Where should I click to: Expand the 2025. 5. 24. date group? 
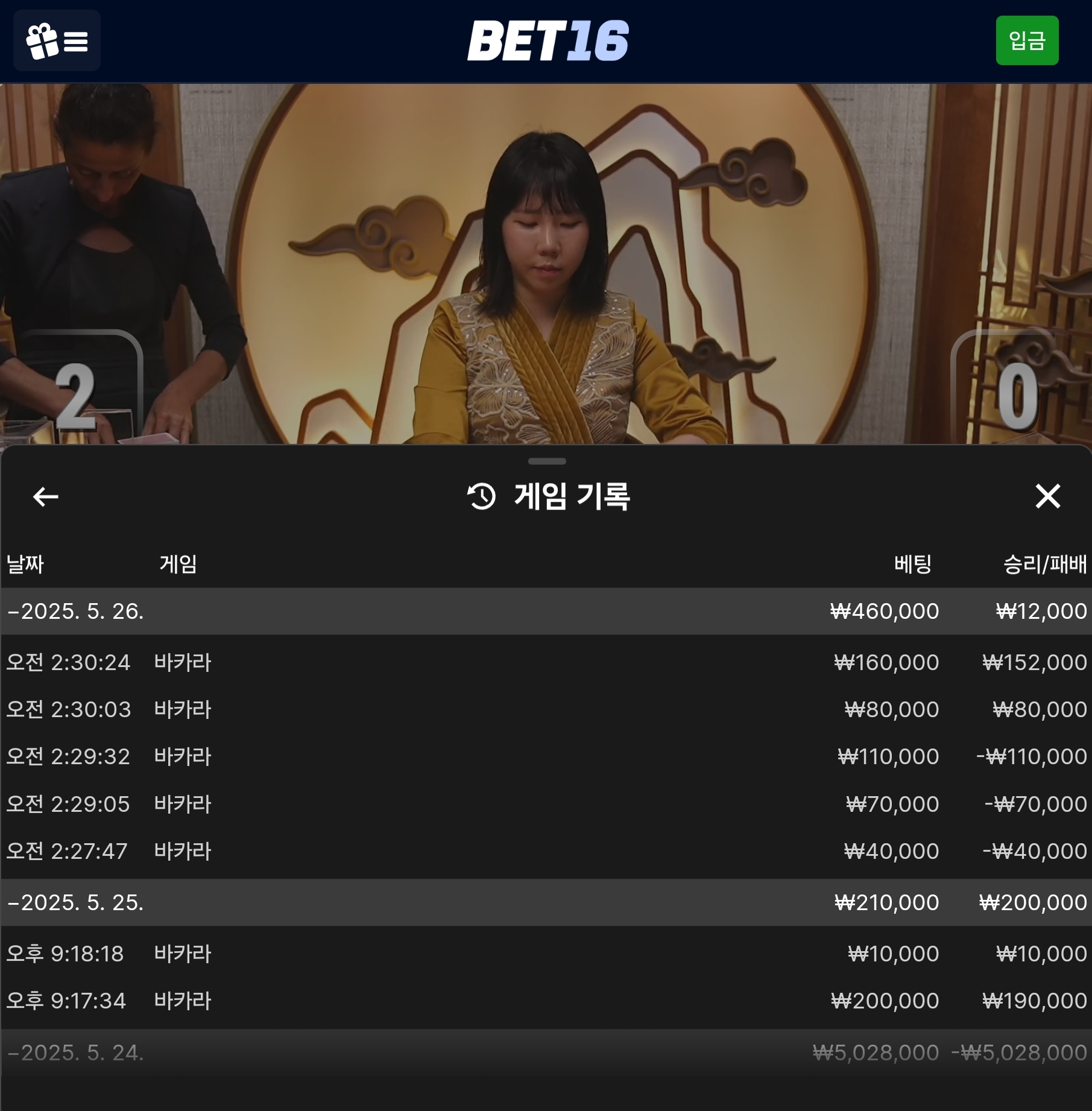click(x=546, y=1052)
